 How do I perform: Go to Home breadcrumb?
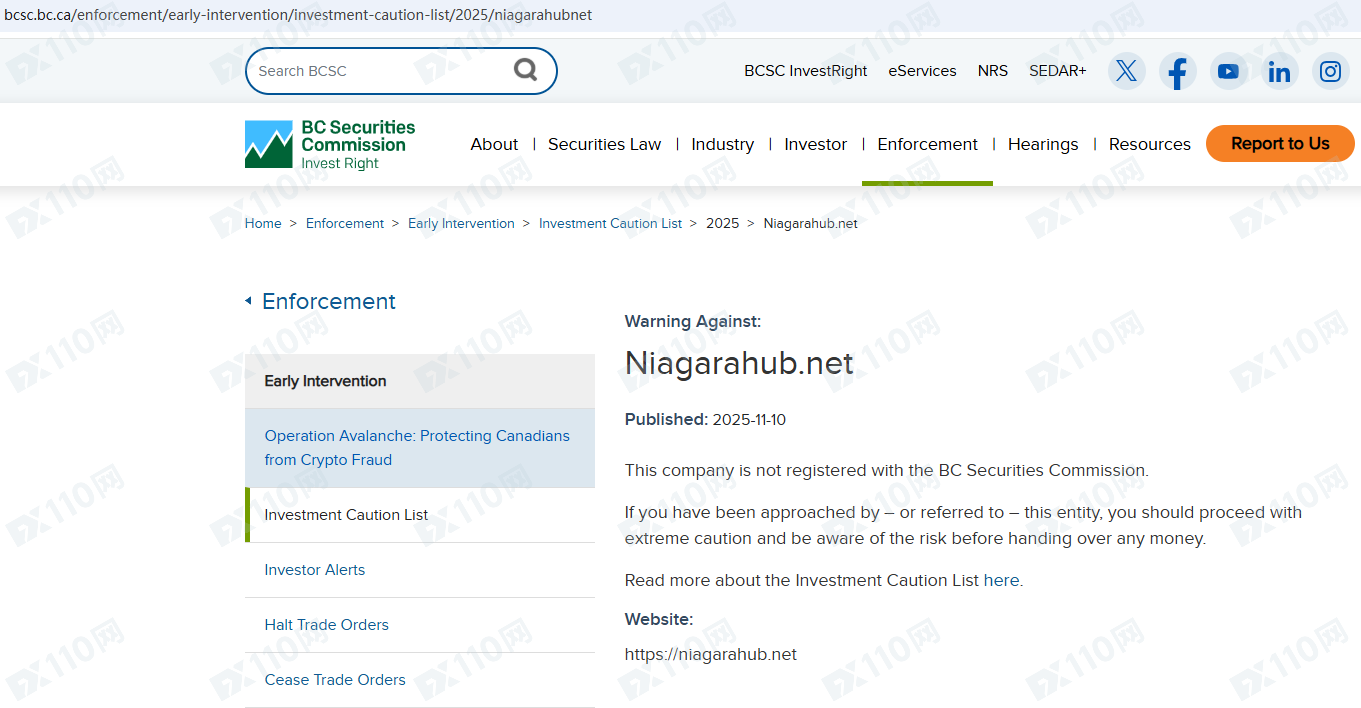click(263, 223)
